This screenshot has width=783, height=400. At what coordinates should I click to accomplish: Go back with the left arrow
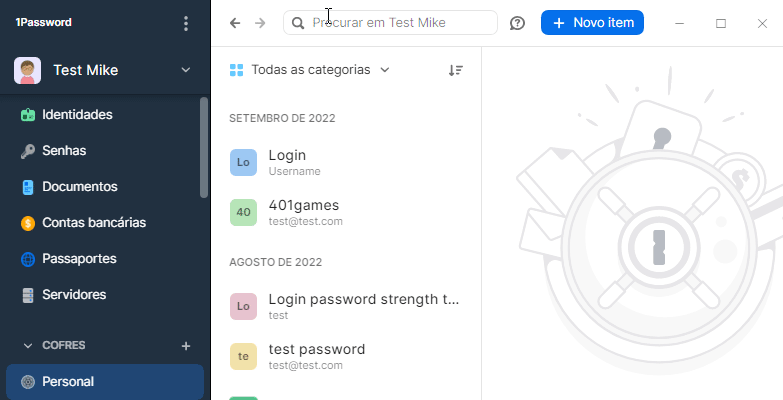tap(235, 23)
